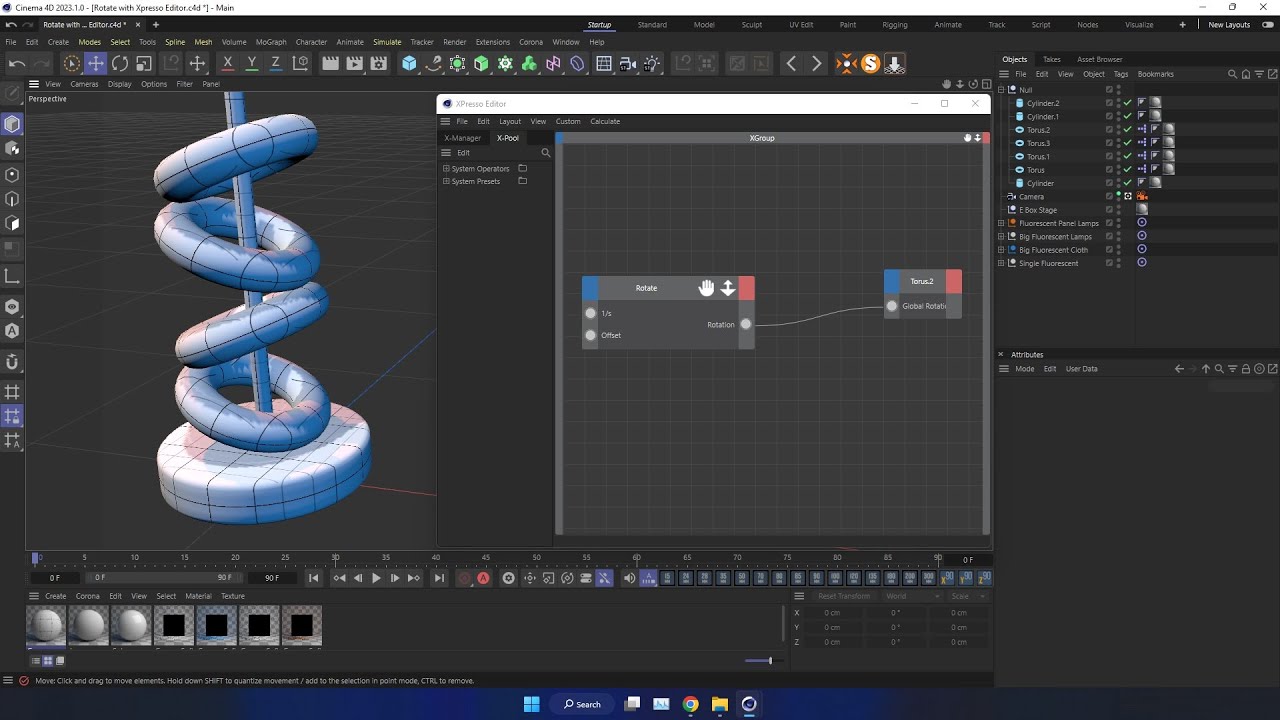Click the Light object icon

[652, 64]
